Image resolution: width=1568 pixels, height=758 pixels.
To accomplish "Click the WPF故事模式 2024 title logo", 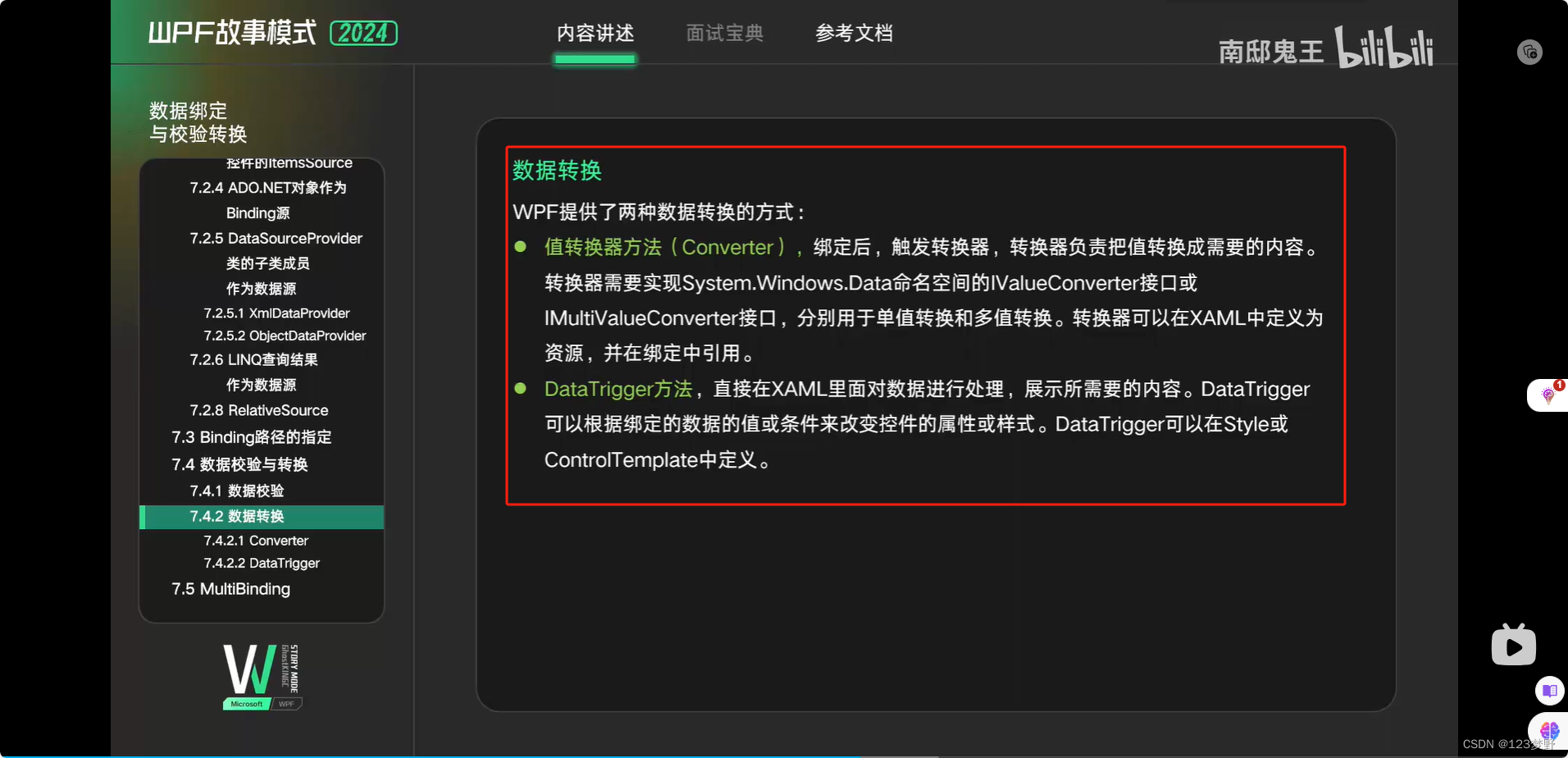I will (272, 33).
